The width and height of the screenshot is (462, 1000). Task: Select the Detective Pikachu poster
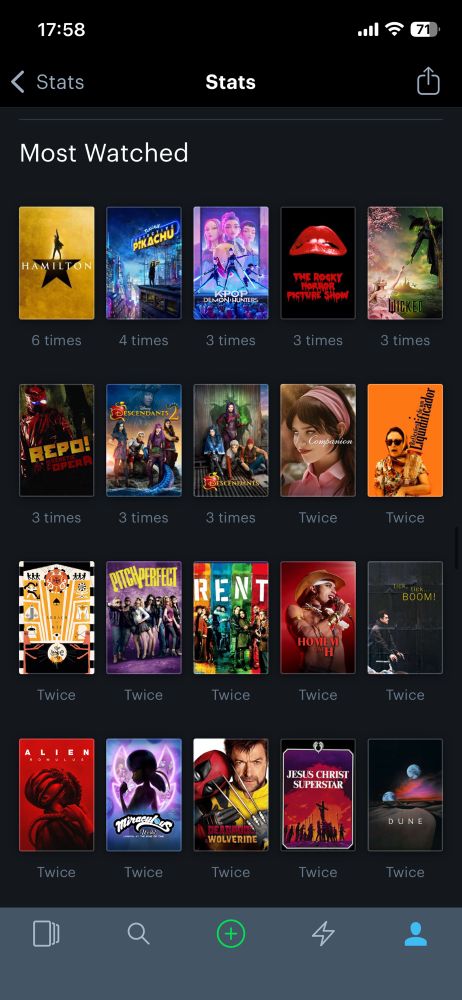[144, 263]
